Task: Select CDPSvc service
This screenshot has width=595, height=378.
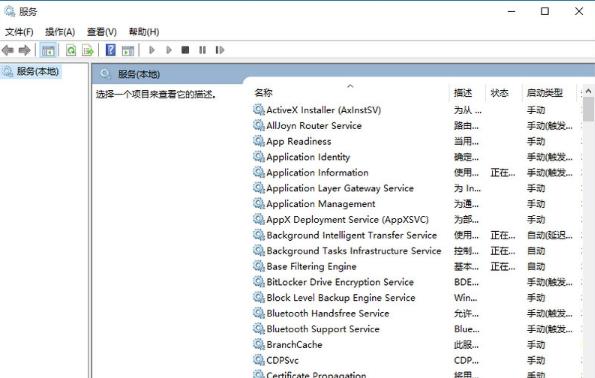Action: pyautogui.click(x=282, y=360)
